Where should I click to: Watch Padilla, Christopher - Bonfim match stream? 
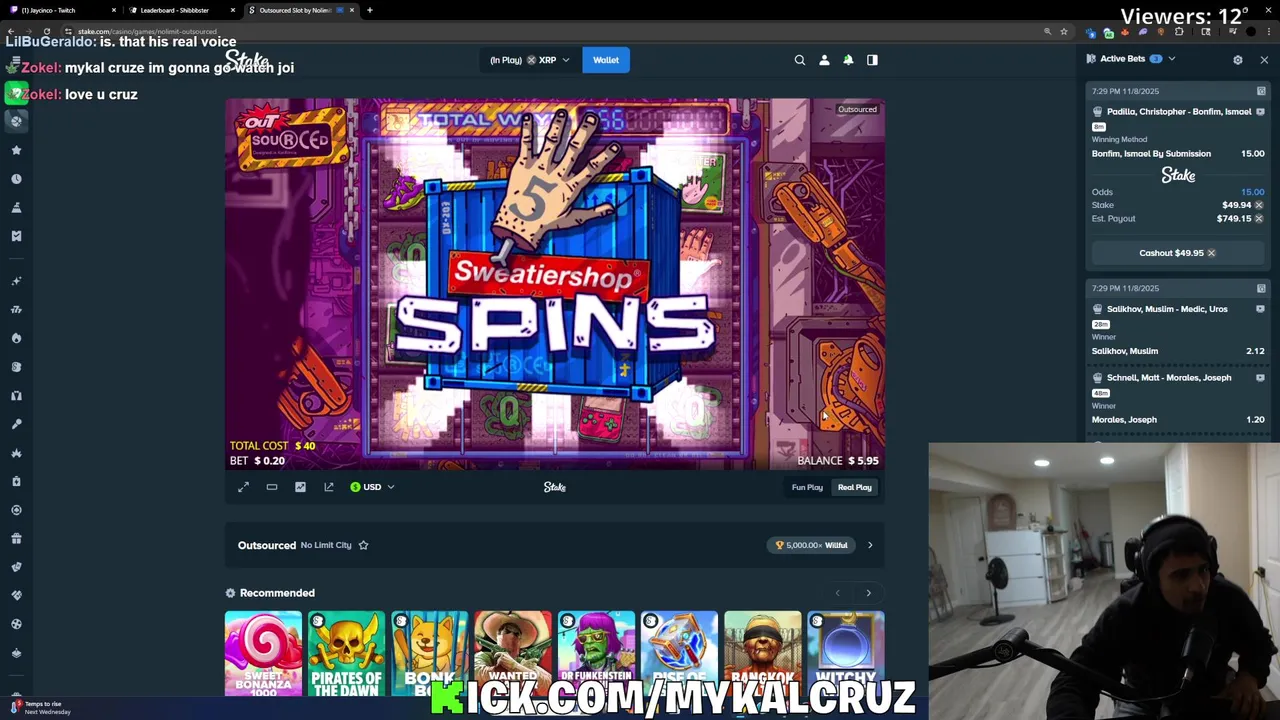pyautogui.click(x=1260, y=111)
